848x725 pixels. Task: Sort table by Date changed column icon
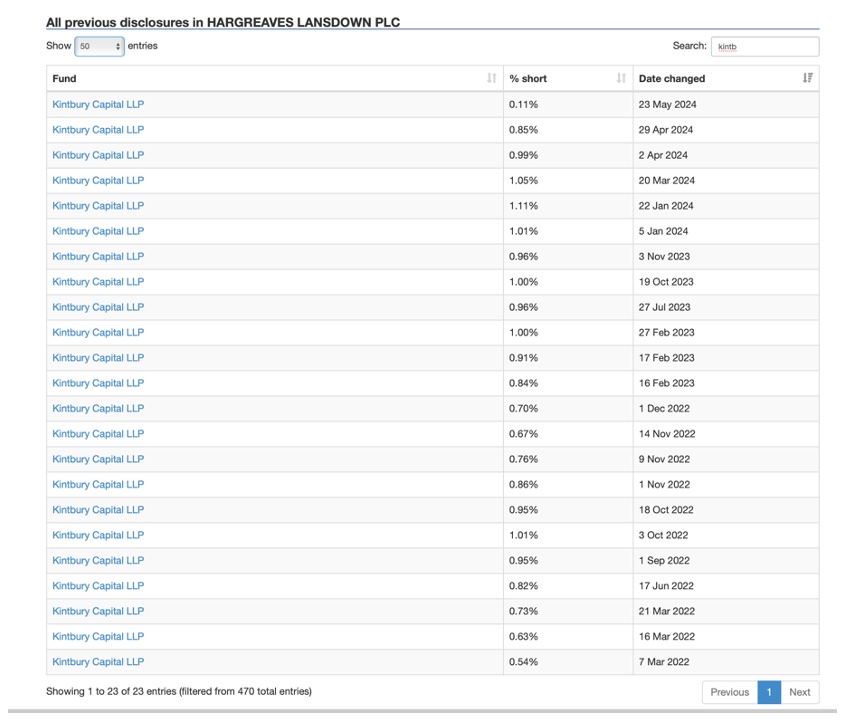pos(807,78)
